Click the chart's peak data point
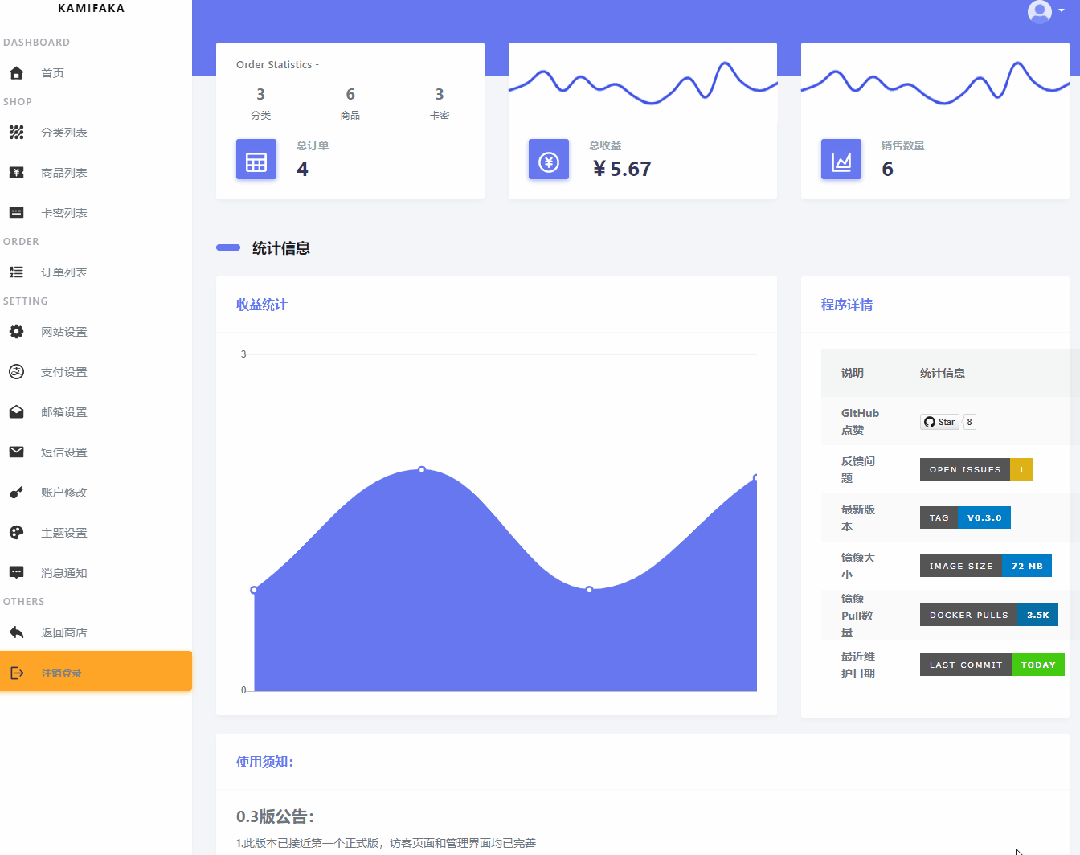 click(422, 469)
